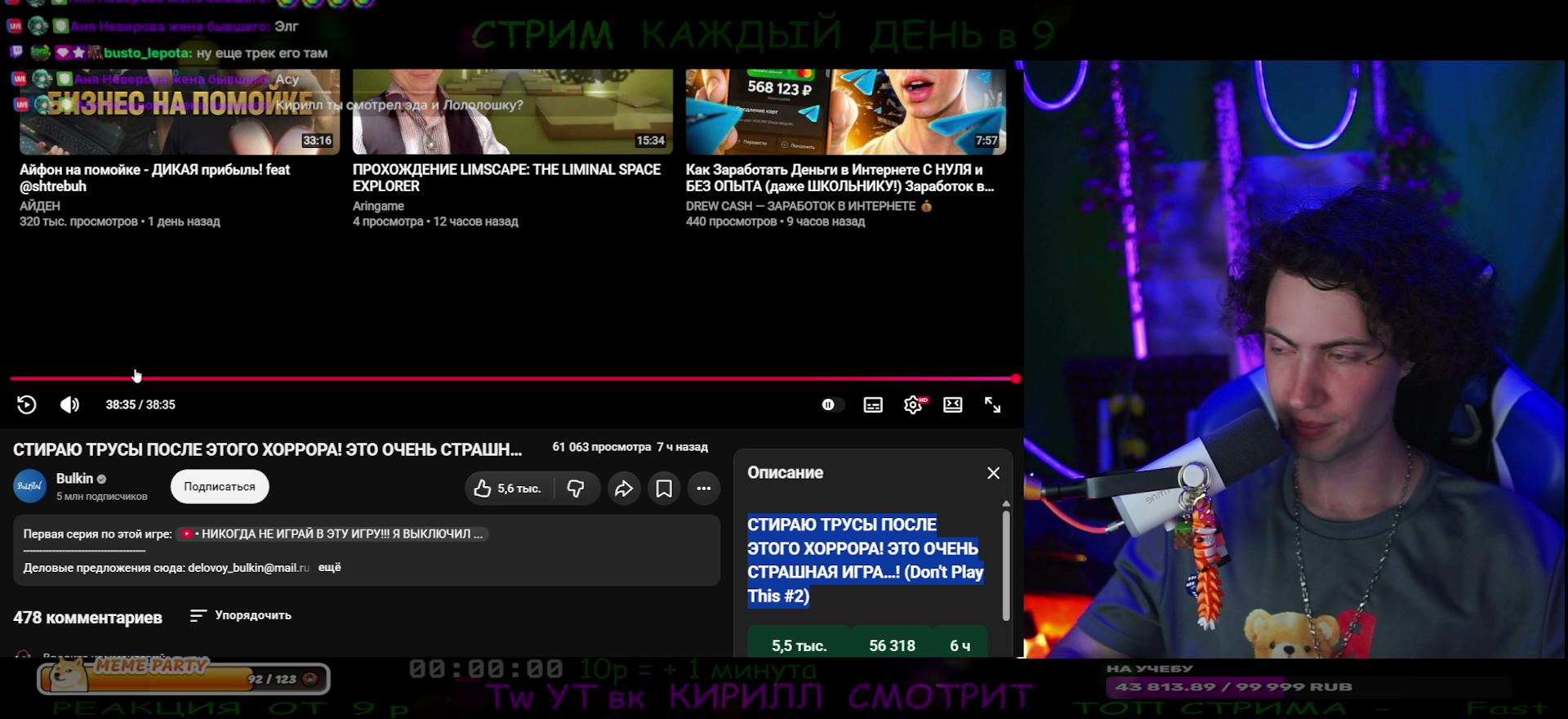Click the Описание panel heading

point(786,472)
